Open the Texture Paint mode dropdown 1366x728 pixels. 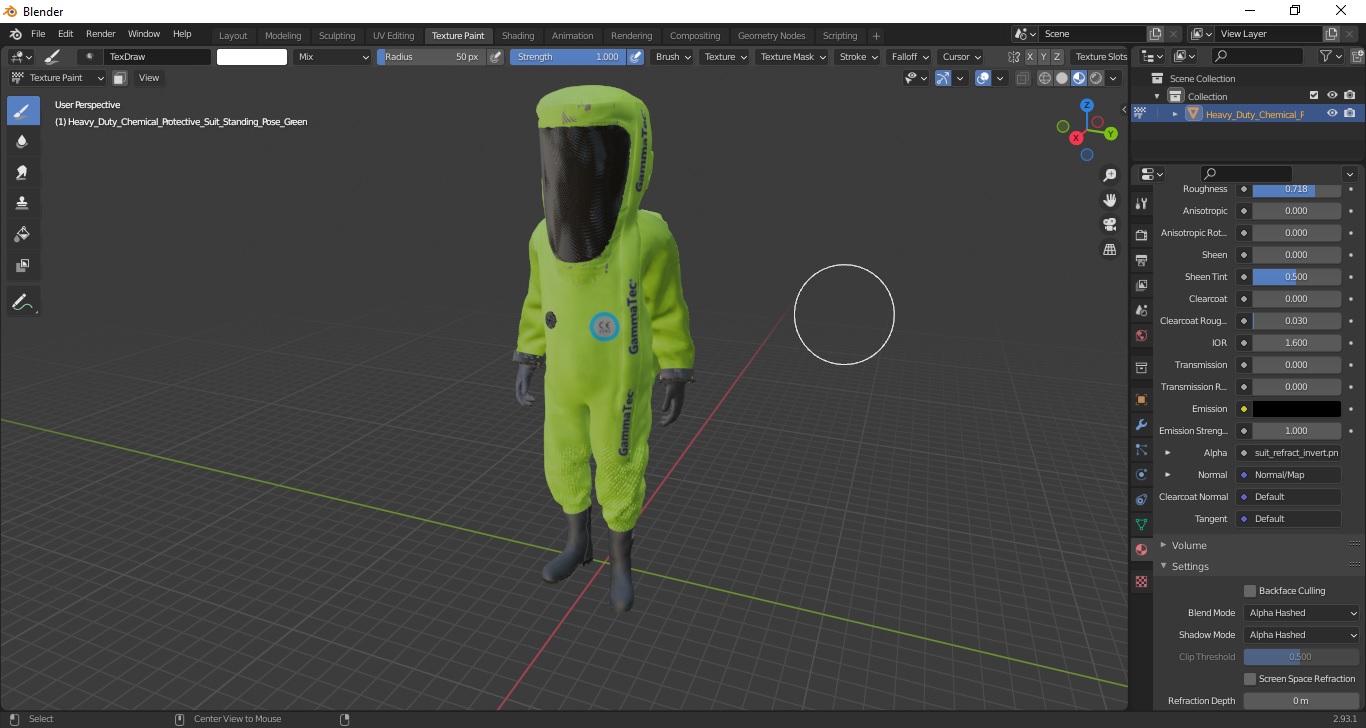pyautogui.click(x=57, y=78)
